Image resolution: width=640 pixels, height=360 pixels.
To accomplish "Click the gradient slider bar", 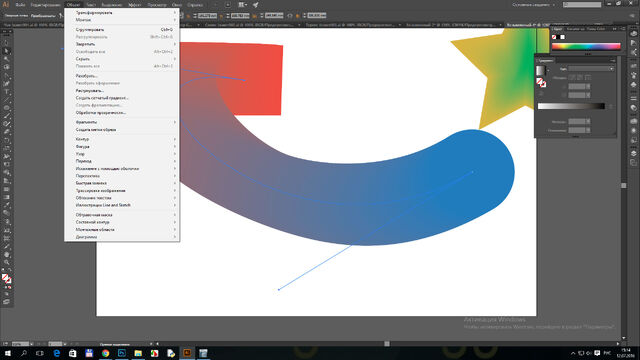I will tap(571, 107).
